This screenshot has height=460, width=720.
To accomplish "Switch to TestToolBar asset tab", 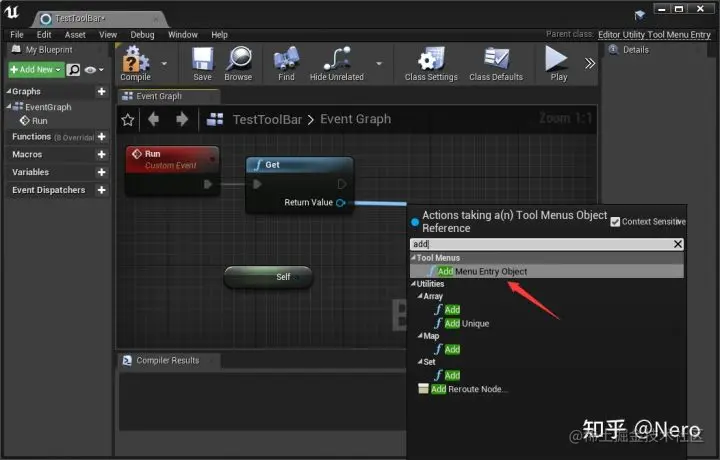I will (x=99, y=19).
